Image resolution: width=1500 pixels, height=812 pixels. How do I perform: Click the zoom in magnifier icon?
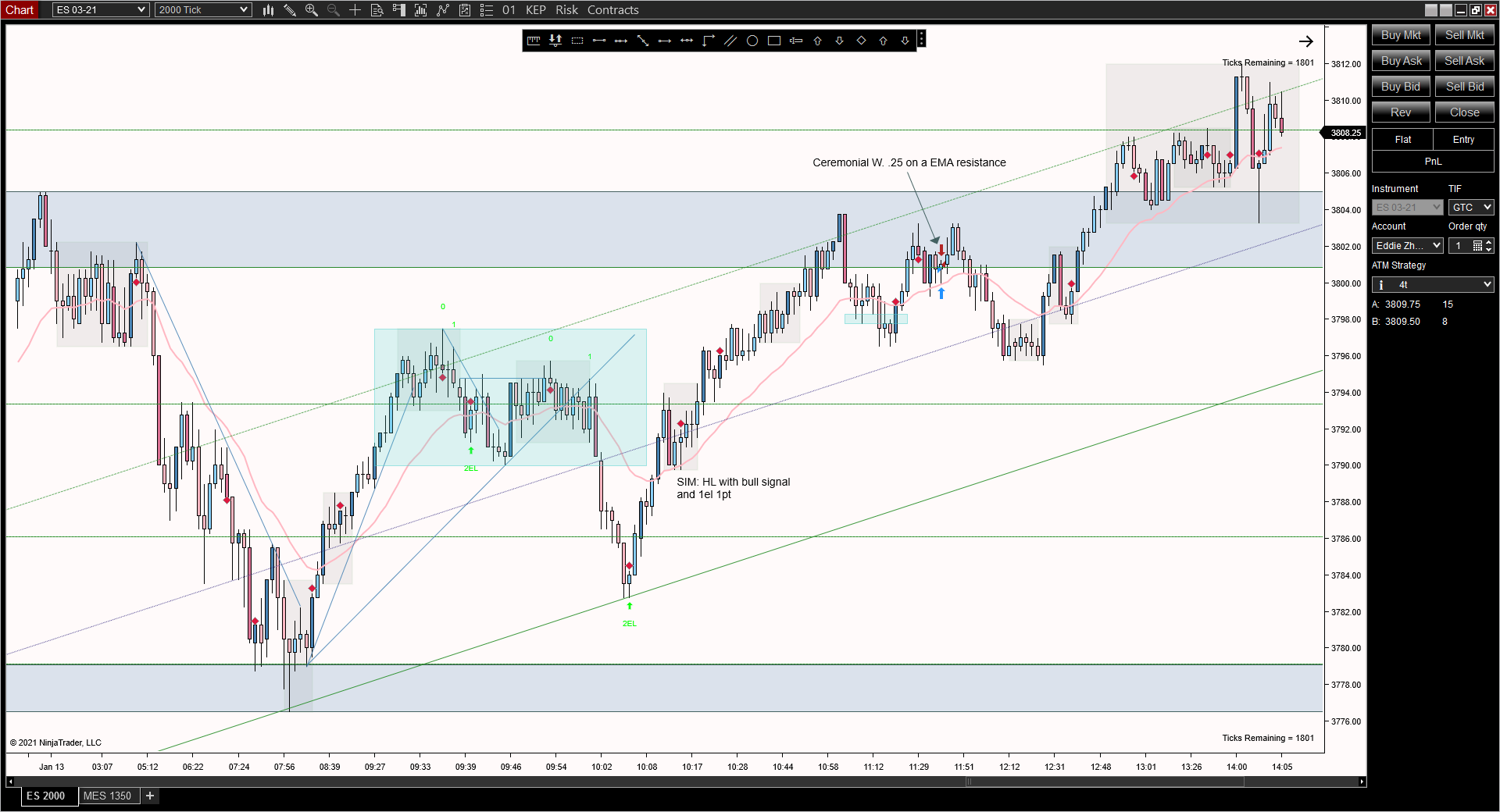312,10
